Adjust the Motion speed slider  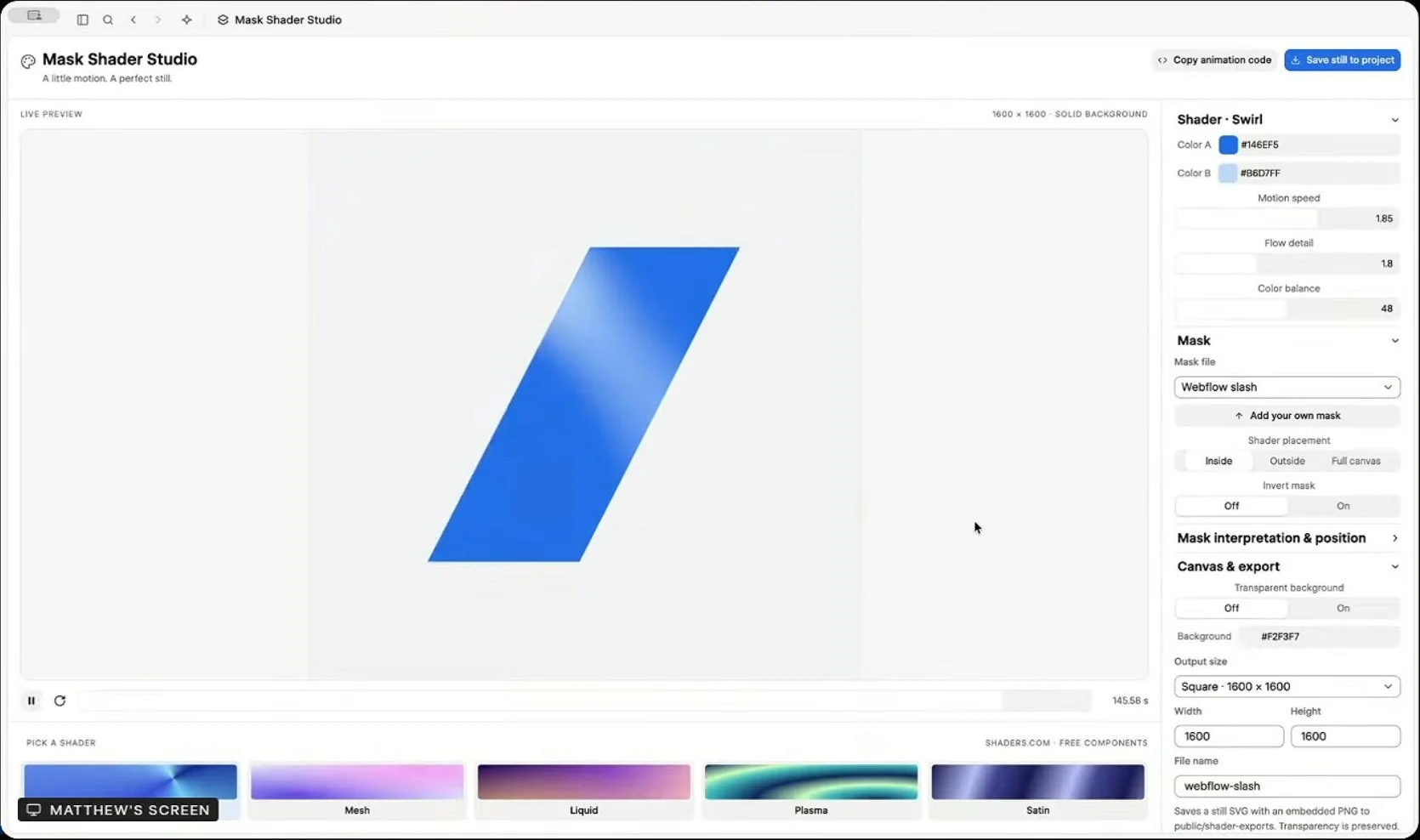pos(1287,219)
